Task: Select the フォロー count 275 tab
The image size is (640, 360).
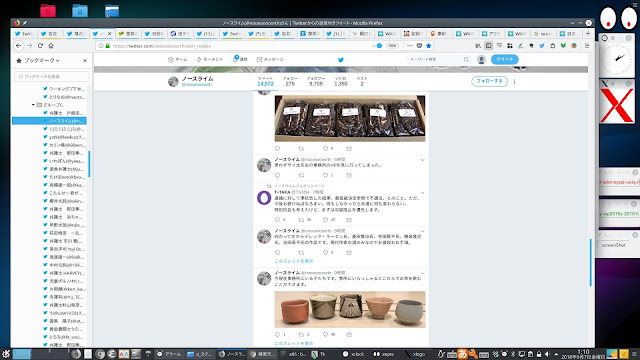Action: point(290,81)
